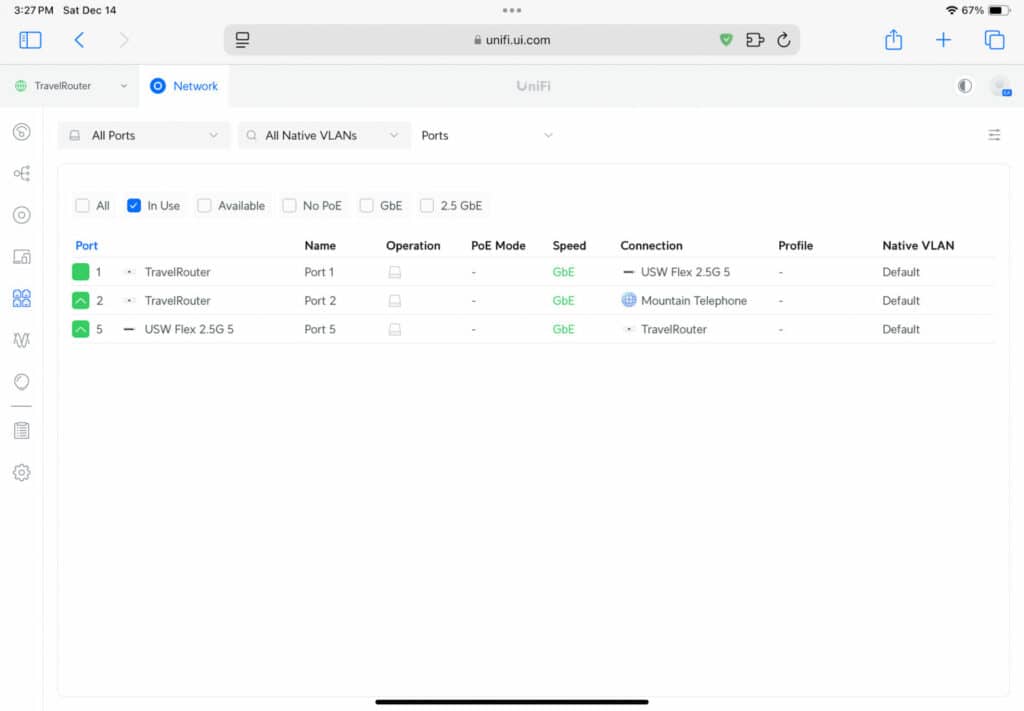
Task: Check the GbE filter checkbox
Action: pos(366,206)
